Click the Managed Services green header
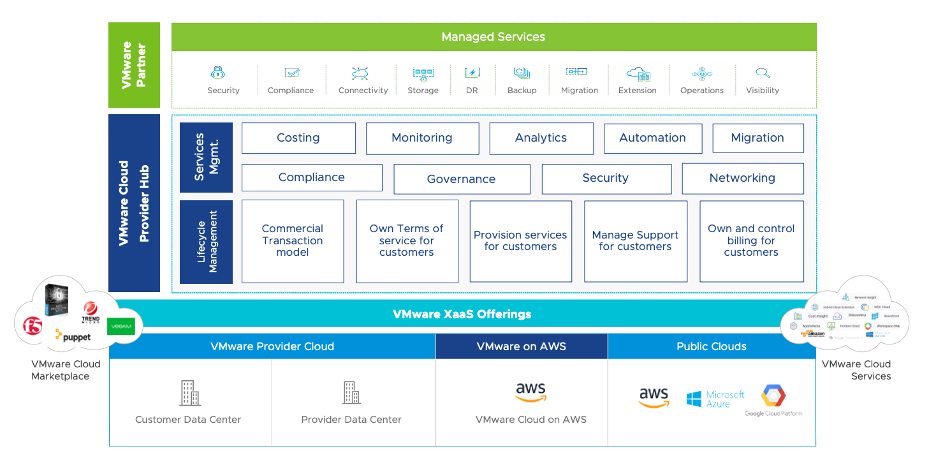Viewport: 936px width, 472px height. pos(494,37)
